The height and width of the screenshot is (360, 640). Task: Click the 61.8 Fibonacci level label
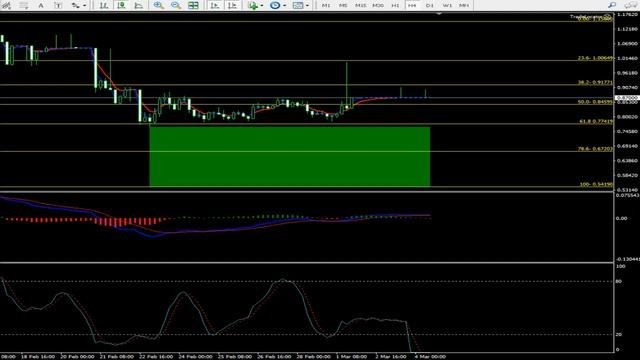[x=596, y=121]
